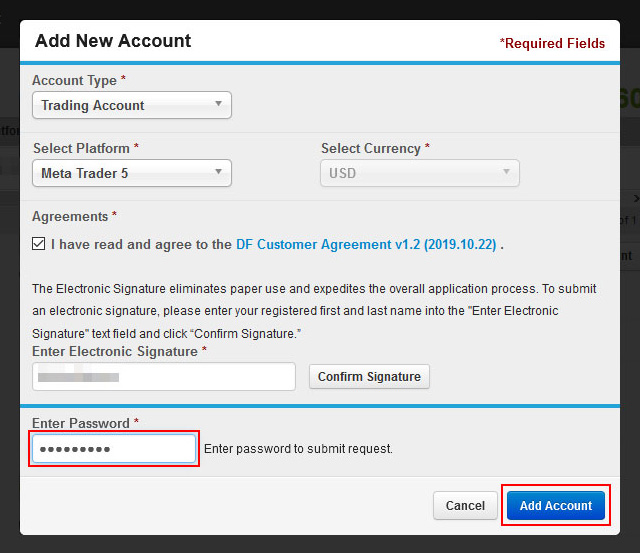Click into the Enter Password field
Image resolution: width=640 pixels, height=553 pixels.
click(115, 449)
